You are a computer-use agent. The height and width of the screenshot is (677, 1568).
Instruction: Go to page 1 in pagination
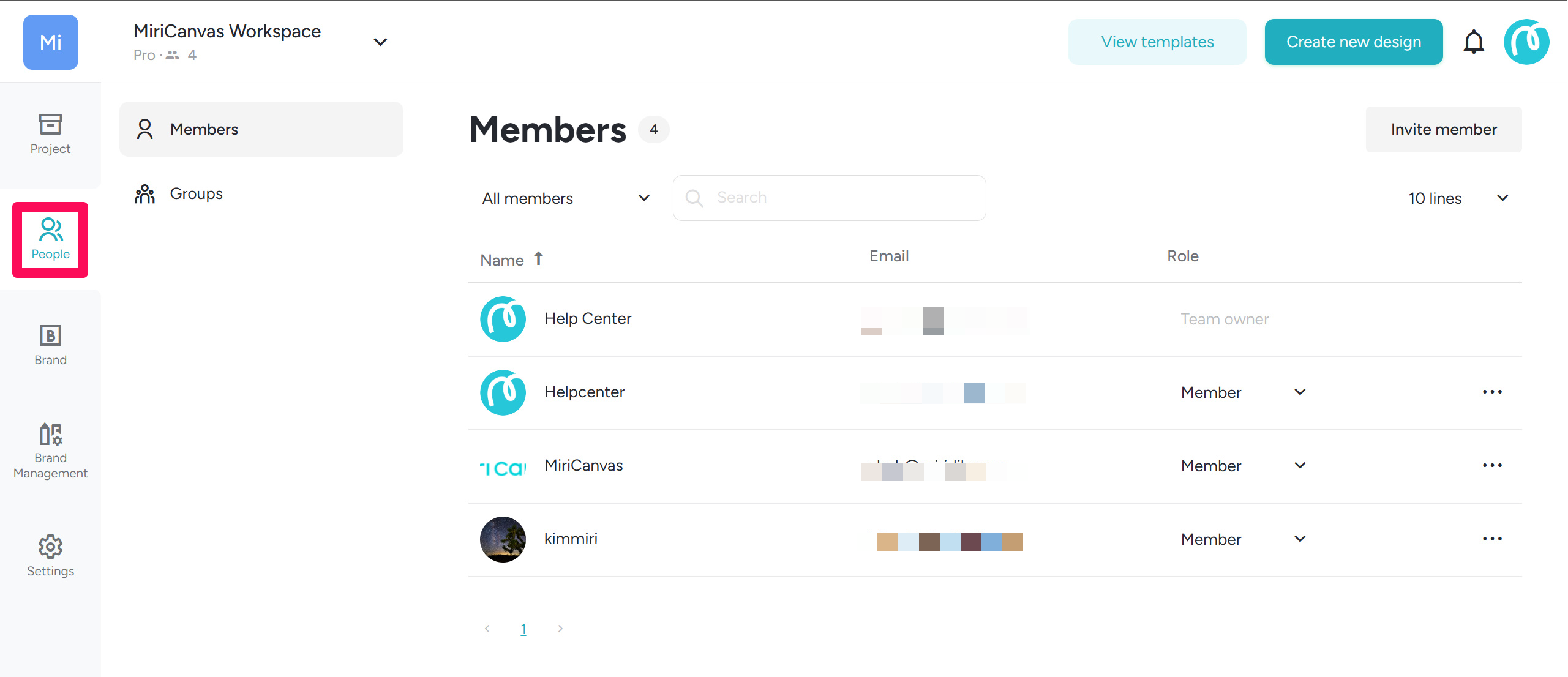[523, 629]
